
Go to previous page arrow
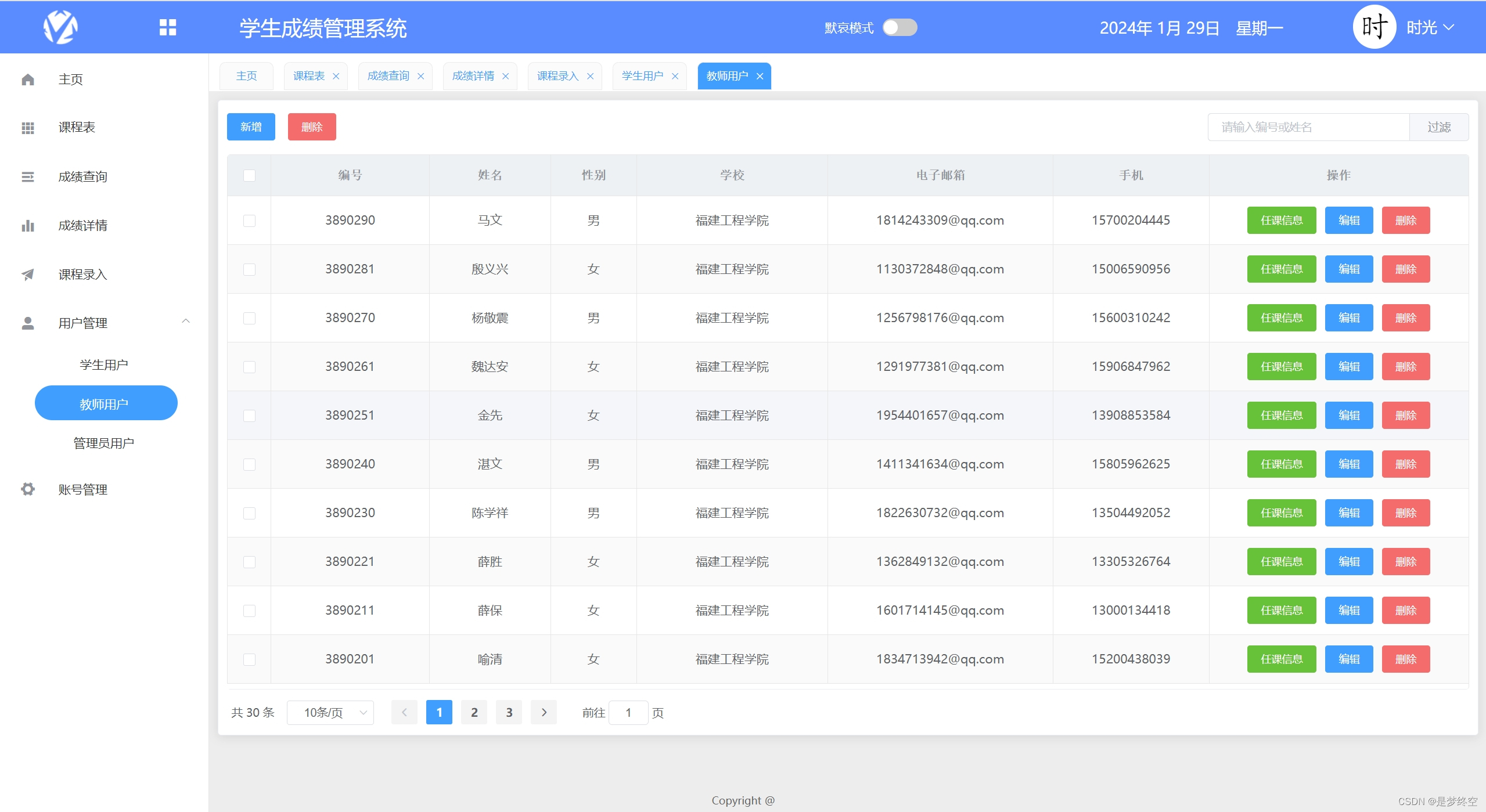[404, 712]
